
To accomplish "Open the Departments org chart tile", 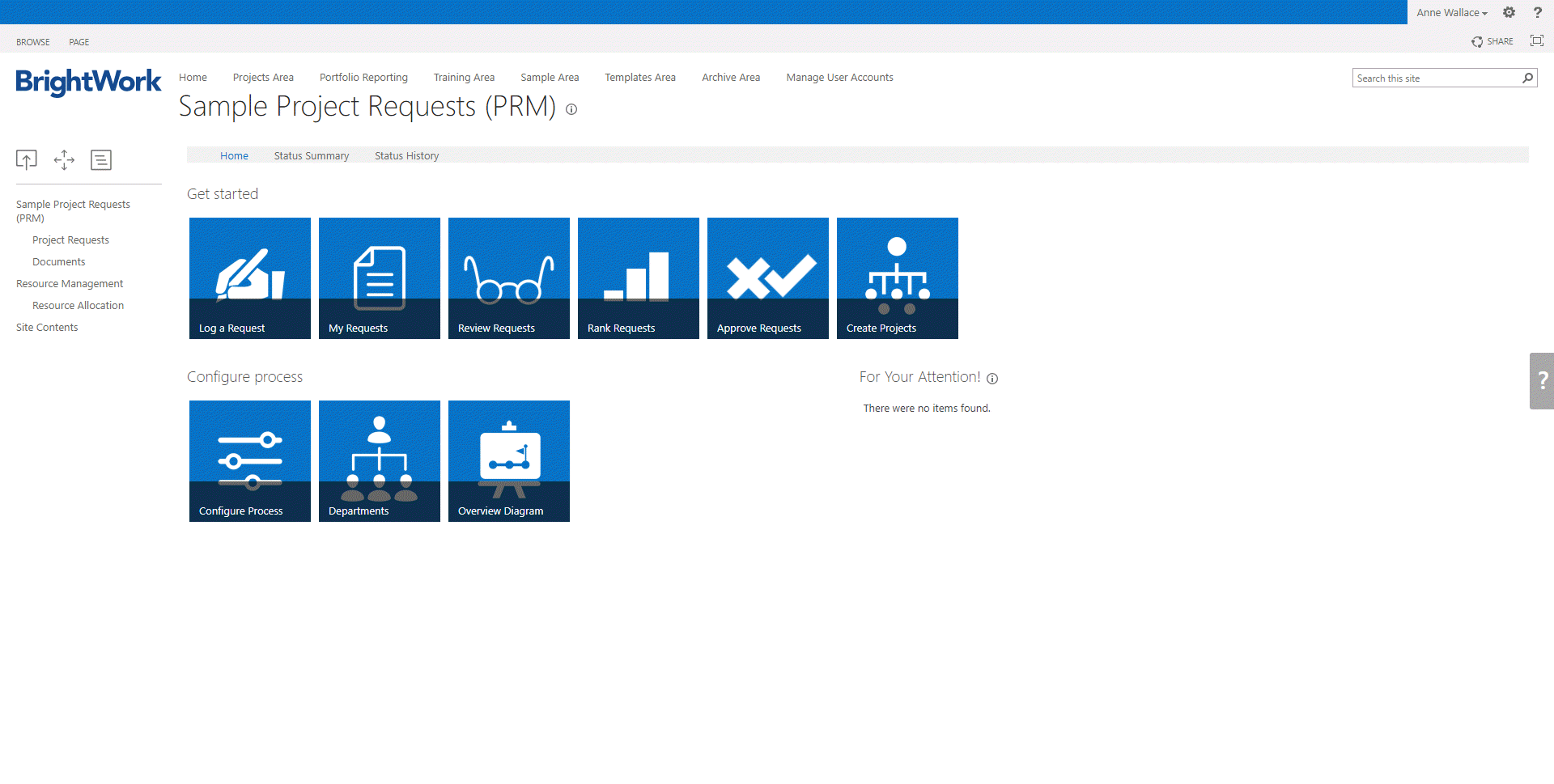I will pos(379,460).
